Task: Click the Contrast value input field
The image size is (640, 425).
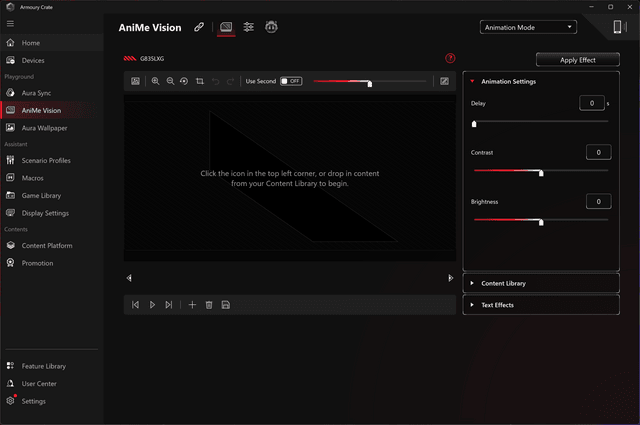Action: click(x=598, y=152)
